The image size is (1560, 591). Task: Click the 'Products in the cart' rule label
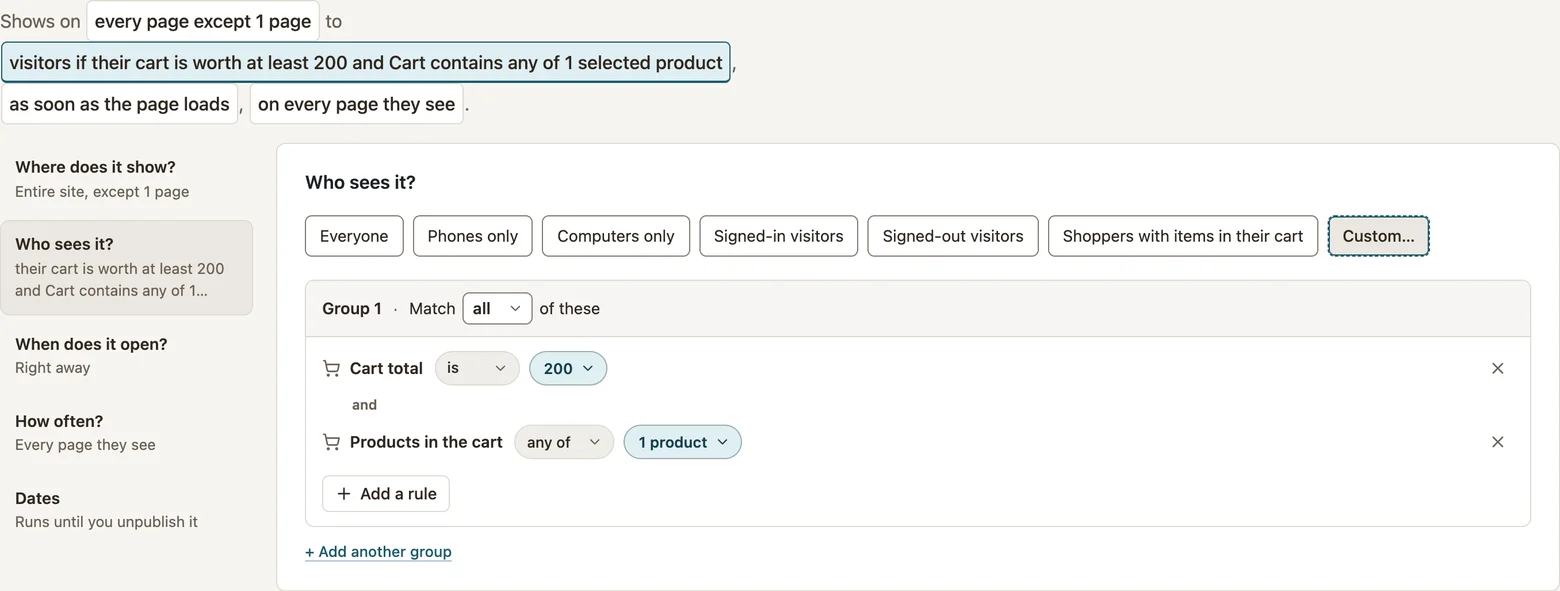[x=426, y=442]
